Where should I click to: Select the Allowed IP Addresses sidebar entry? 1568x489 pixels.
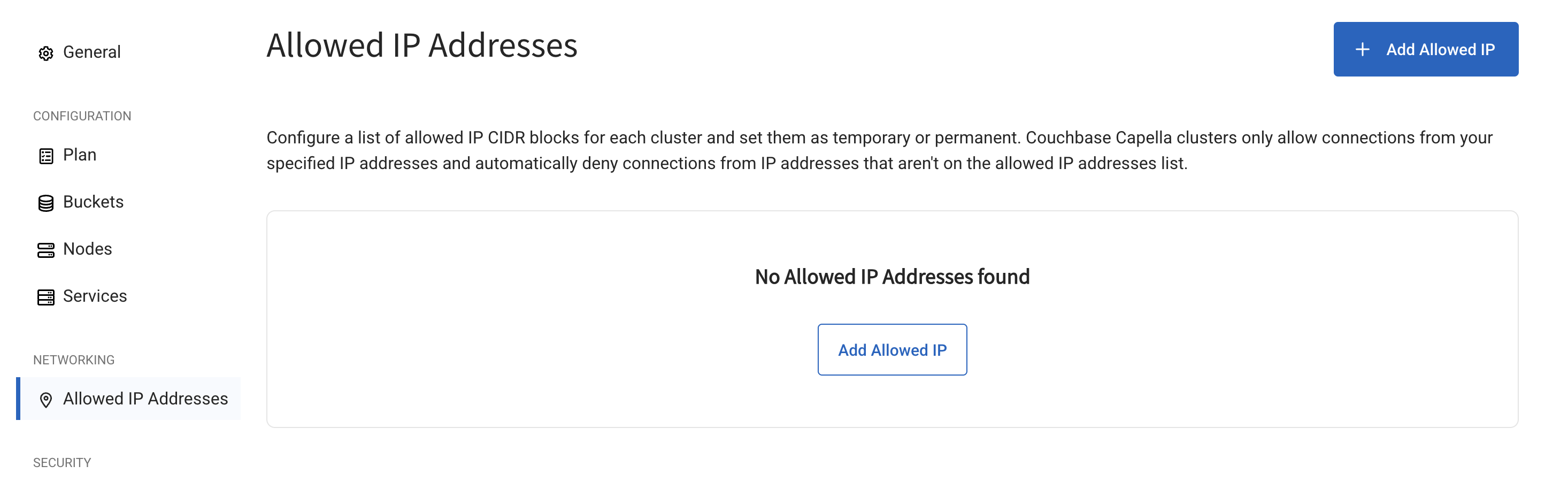pos(145,398)
